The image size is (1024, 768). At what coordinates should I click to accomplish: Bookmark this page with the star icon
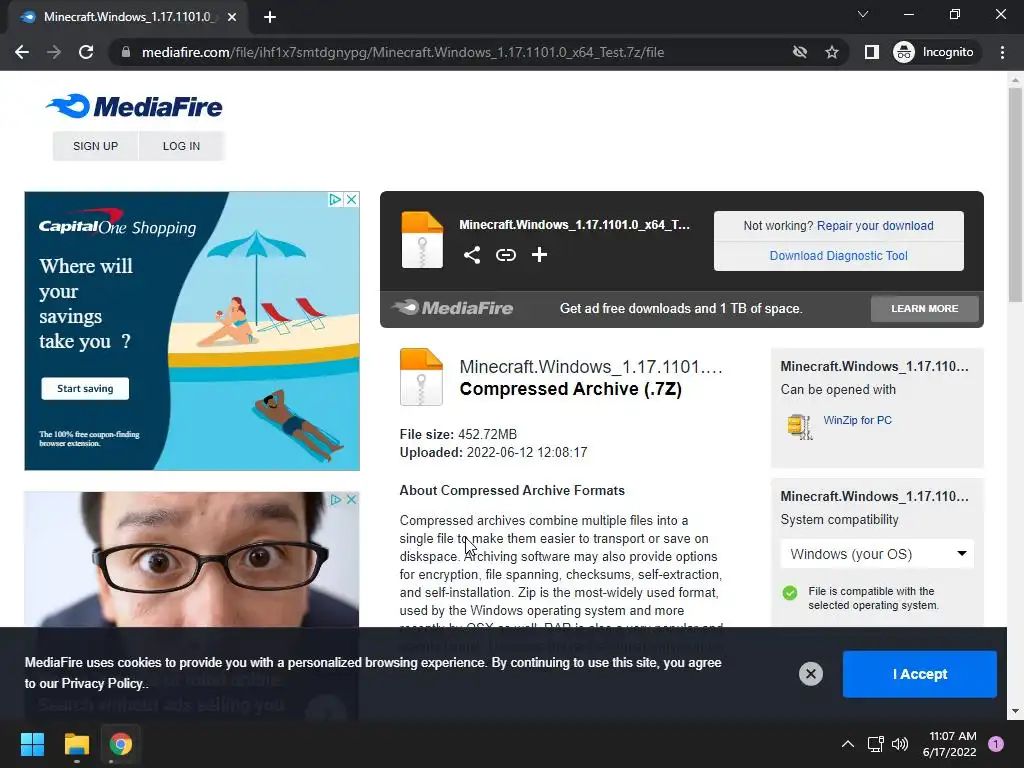pos(831,52)
